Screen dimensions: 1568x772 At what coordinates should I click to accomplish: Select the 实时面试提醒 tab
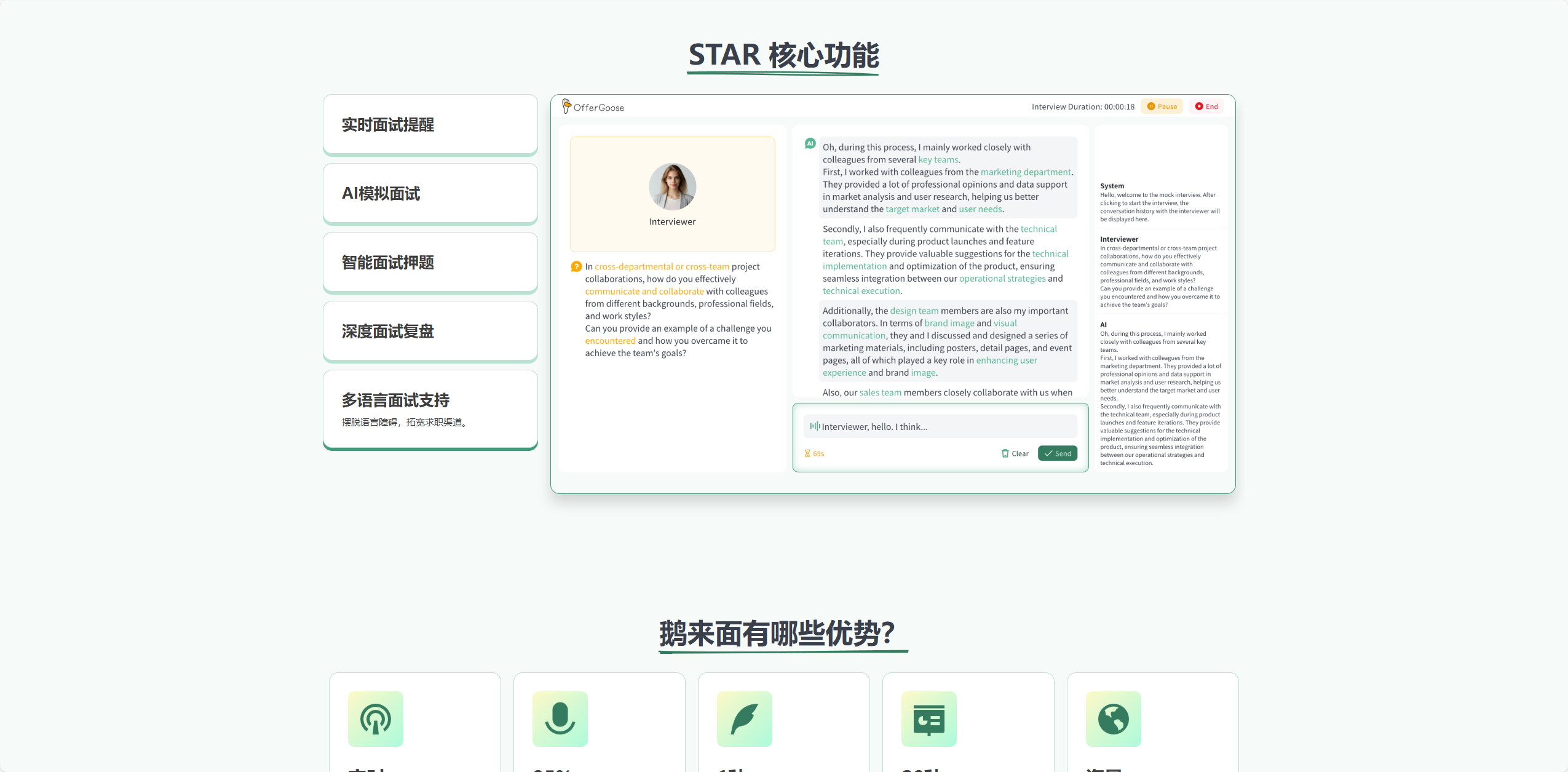(430, 125)
